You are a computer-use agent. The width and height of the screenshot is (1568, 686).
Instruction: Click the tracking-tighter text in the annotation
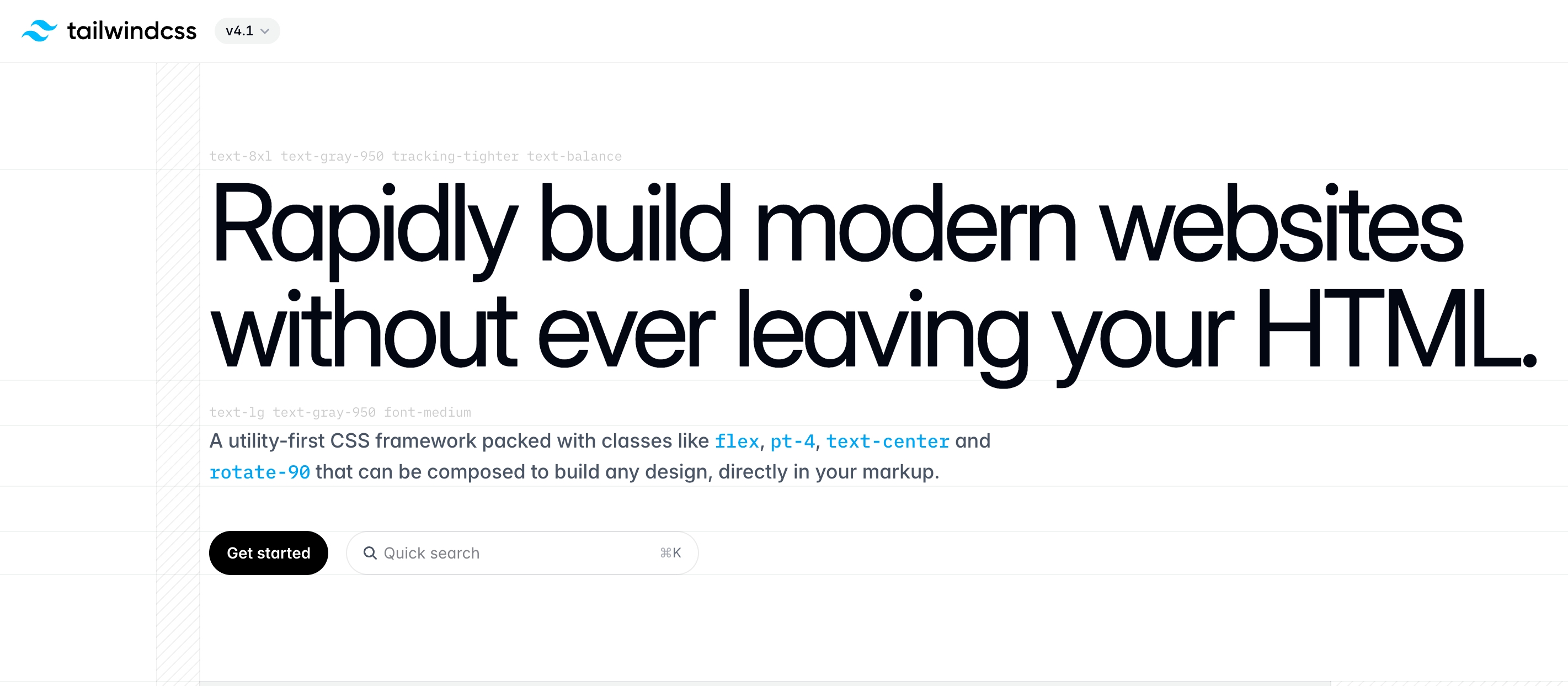pos(455,156)
